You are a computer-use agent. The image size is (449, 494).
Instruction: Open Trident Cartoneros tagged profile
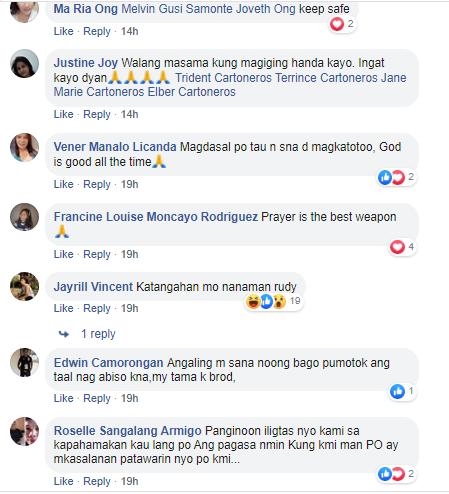pos(223,78)
